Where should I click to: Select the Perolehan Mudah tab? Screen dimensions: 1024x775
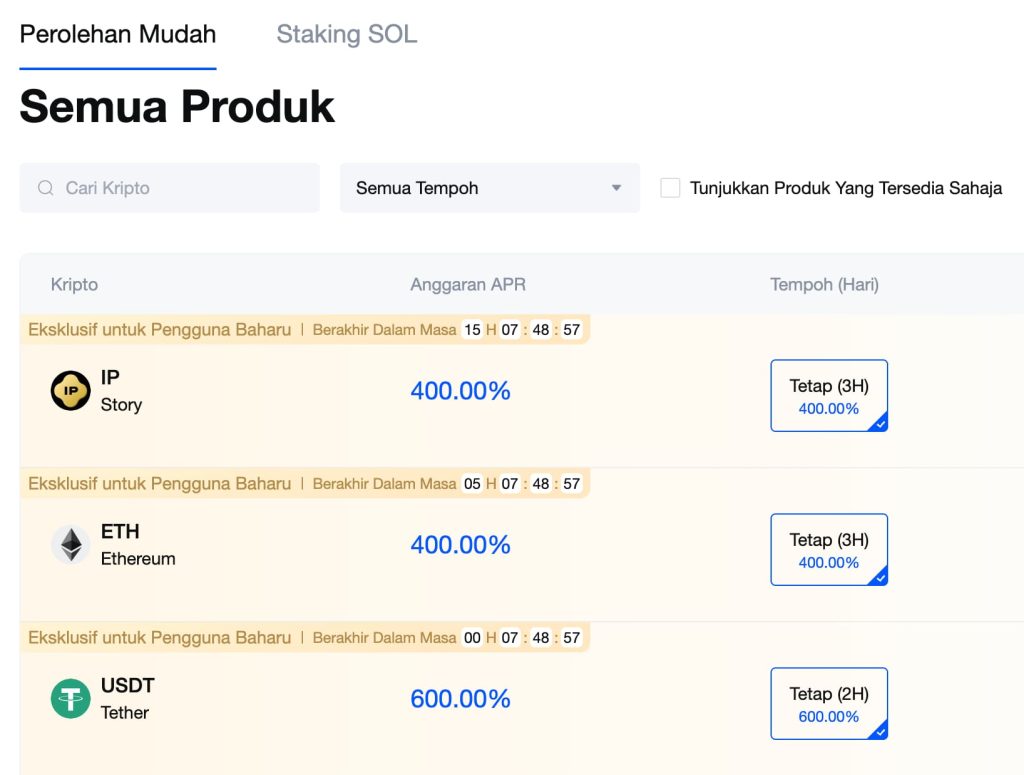point(117,34)
